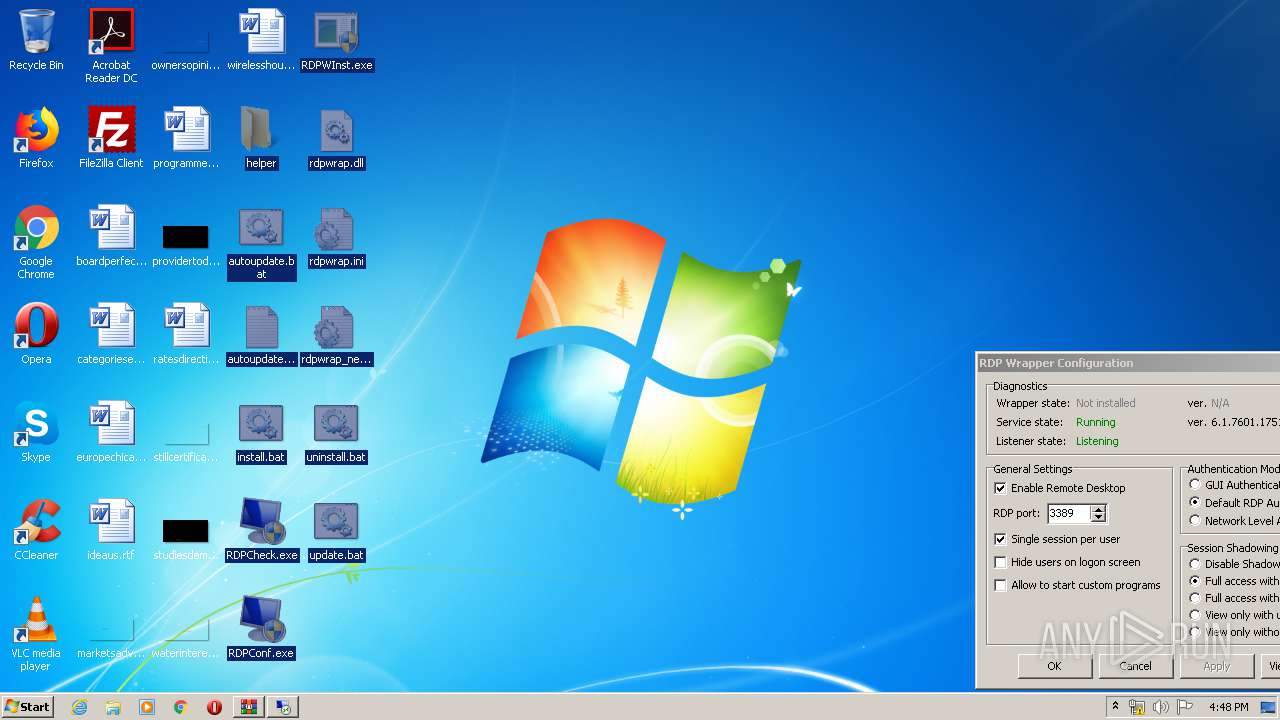
Task: Enable Hide users on logon screen
Action: (1000, 562)
